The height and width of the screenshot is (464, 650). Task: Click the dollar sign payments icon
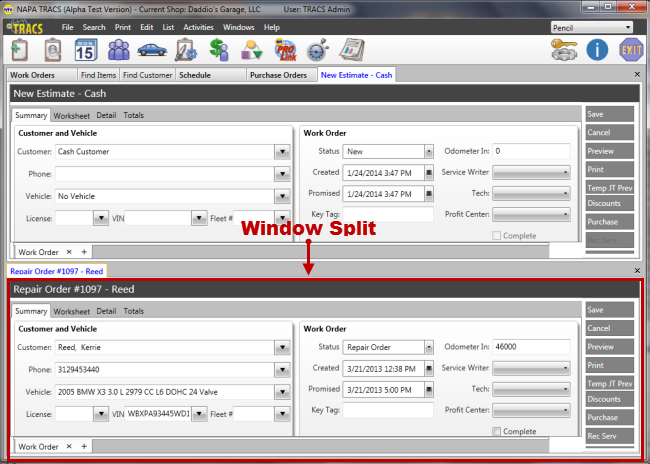[218, 50]
